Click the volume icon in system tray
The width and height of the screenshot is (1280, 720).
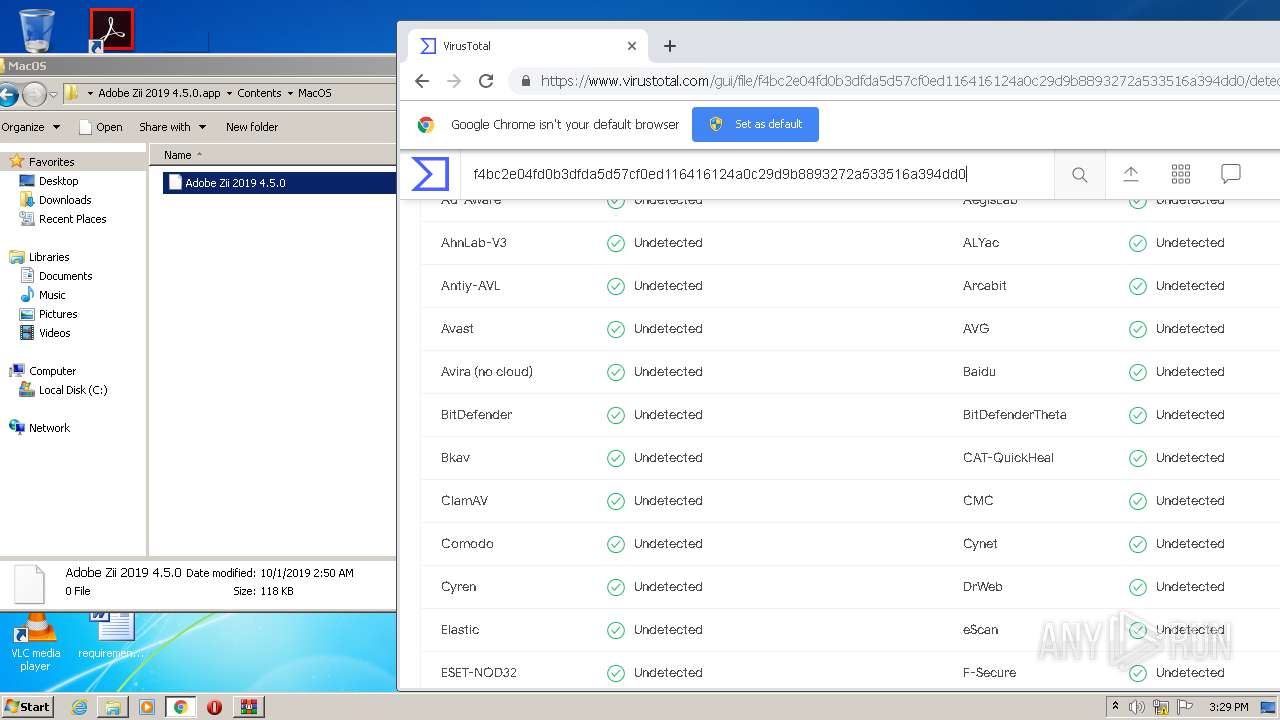point(1137,707)
